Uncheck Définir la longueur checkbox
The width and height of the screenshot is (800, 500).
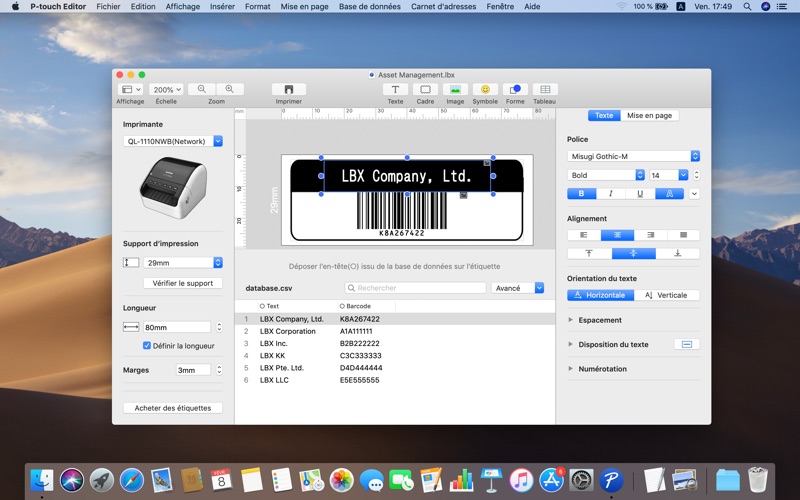(147, 346)
